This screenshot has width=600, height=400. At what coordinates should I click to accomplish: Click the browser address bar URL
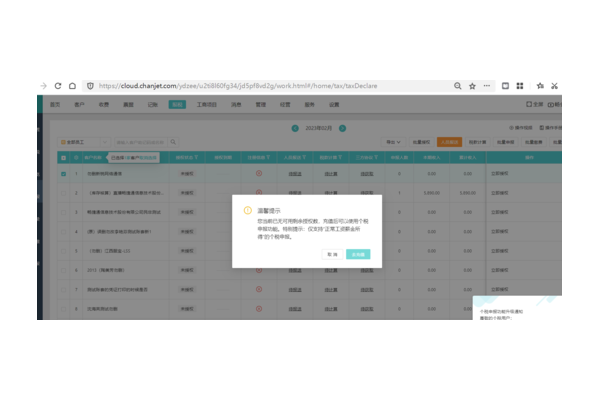click(x=250, y=86)
